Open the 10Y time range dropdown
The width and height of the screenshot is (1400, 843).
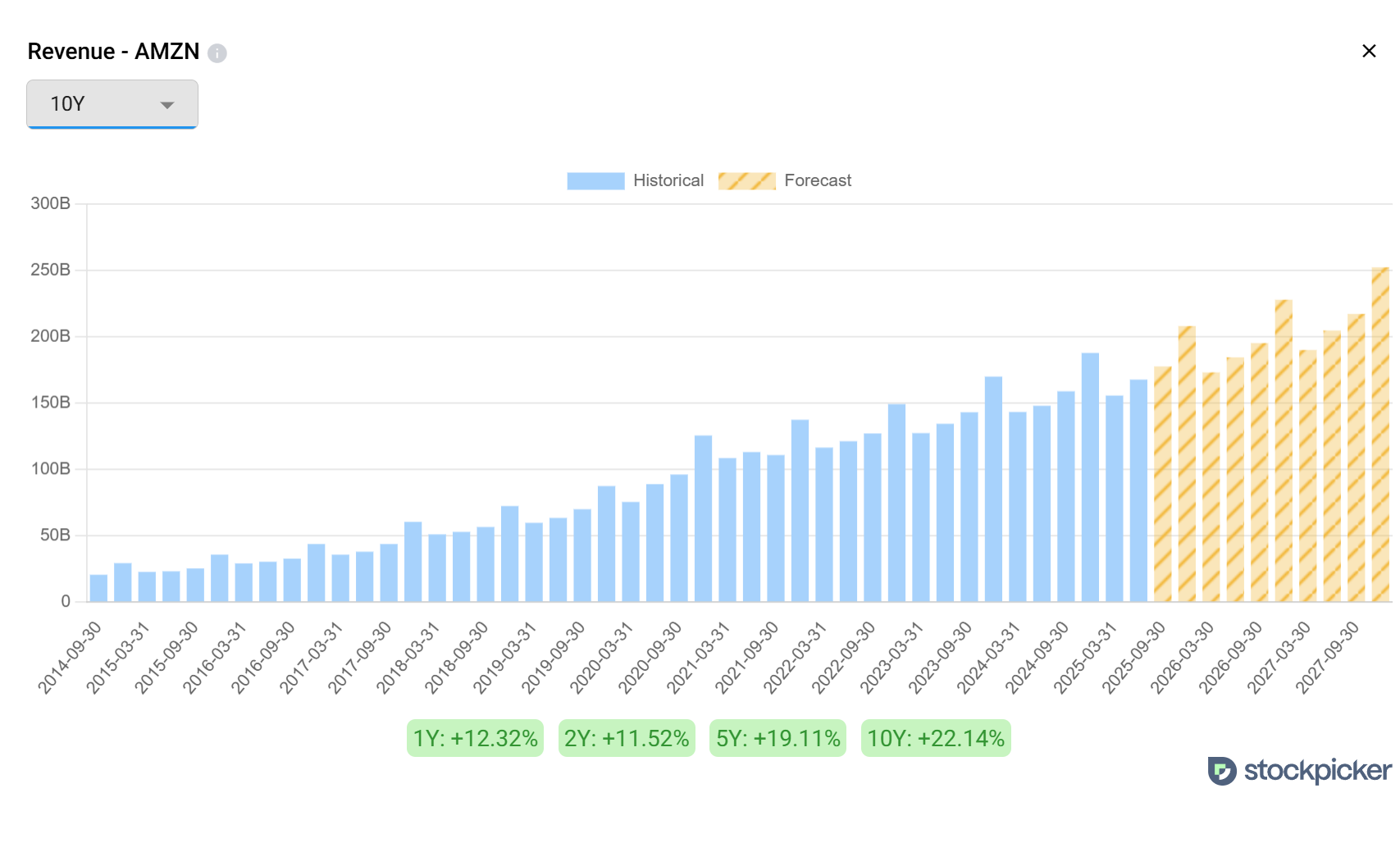(x=112, y=104)
